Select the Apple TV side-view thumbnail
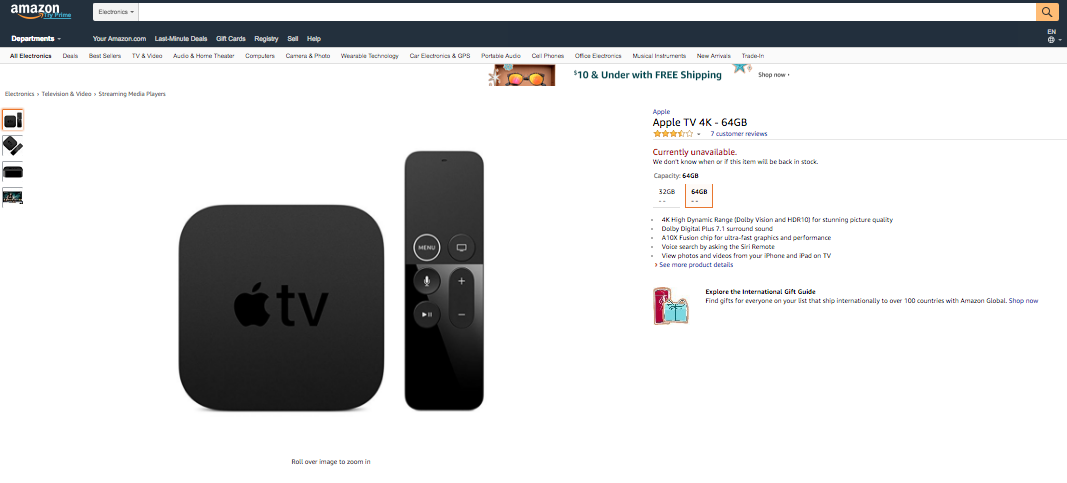The width and height of the screenshot is (1067, 483). point(13,171)
